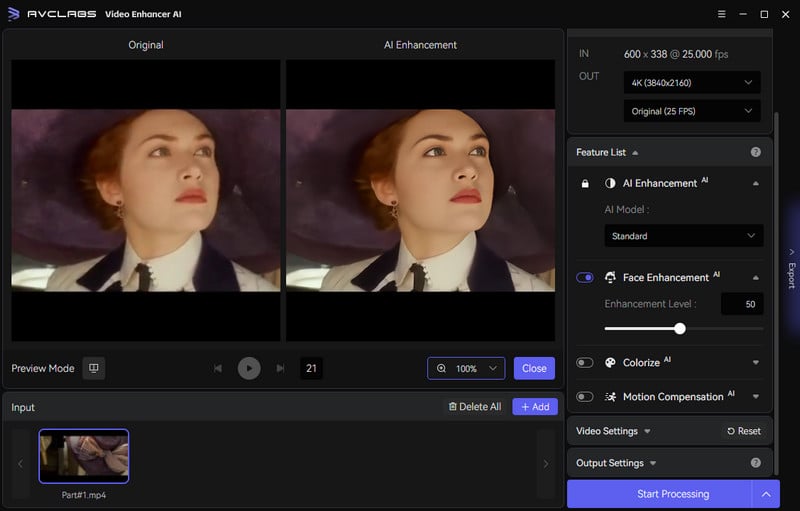Go to previous input item arrow

(20, 464)
